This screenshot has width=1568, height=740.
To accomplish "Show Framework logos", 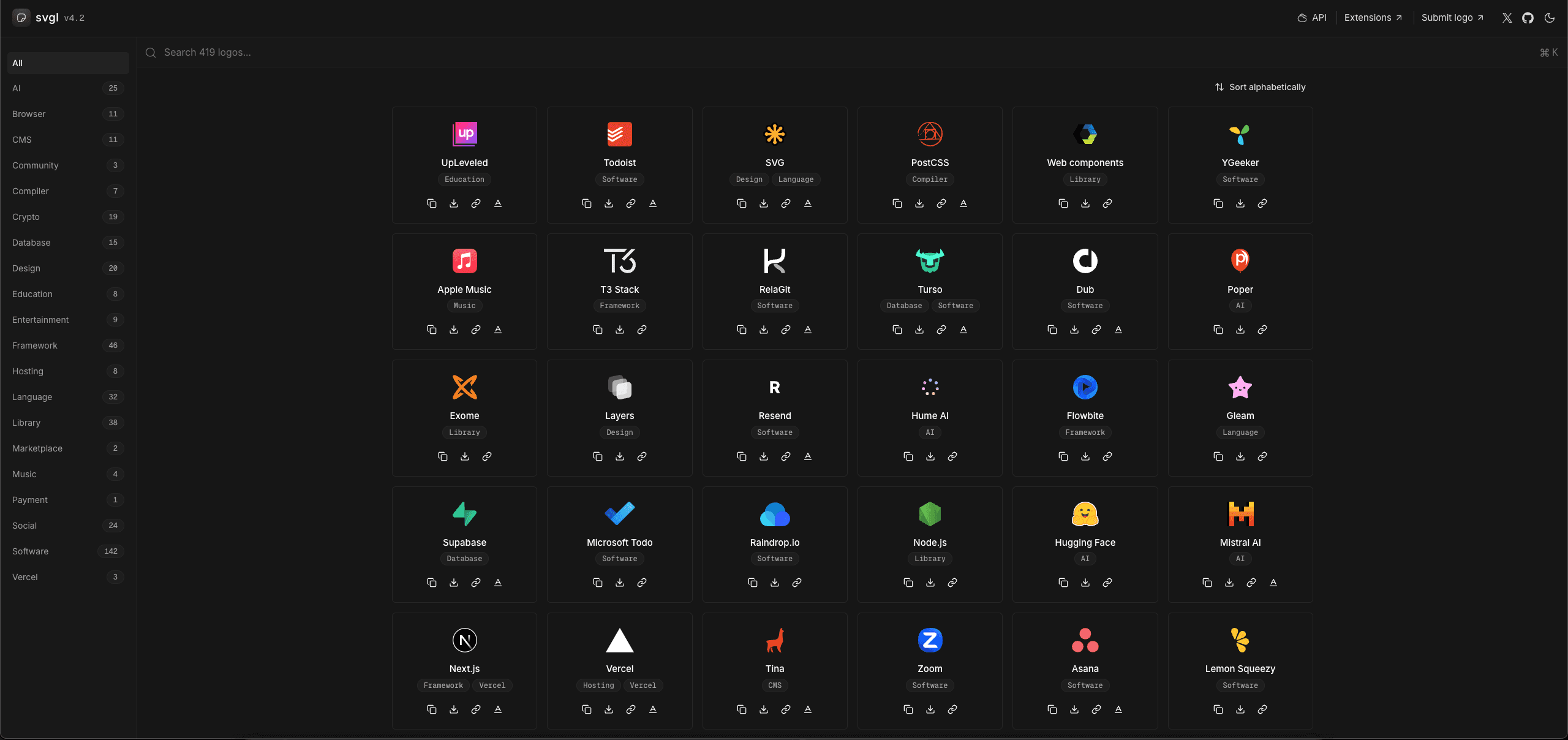I will [68, 345].
